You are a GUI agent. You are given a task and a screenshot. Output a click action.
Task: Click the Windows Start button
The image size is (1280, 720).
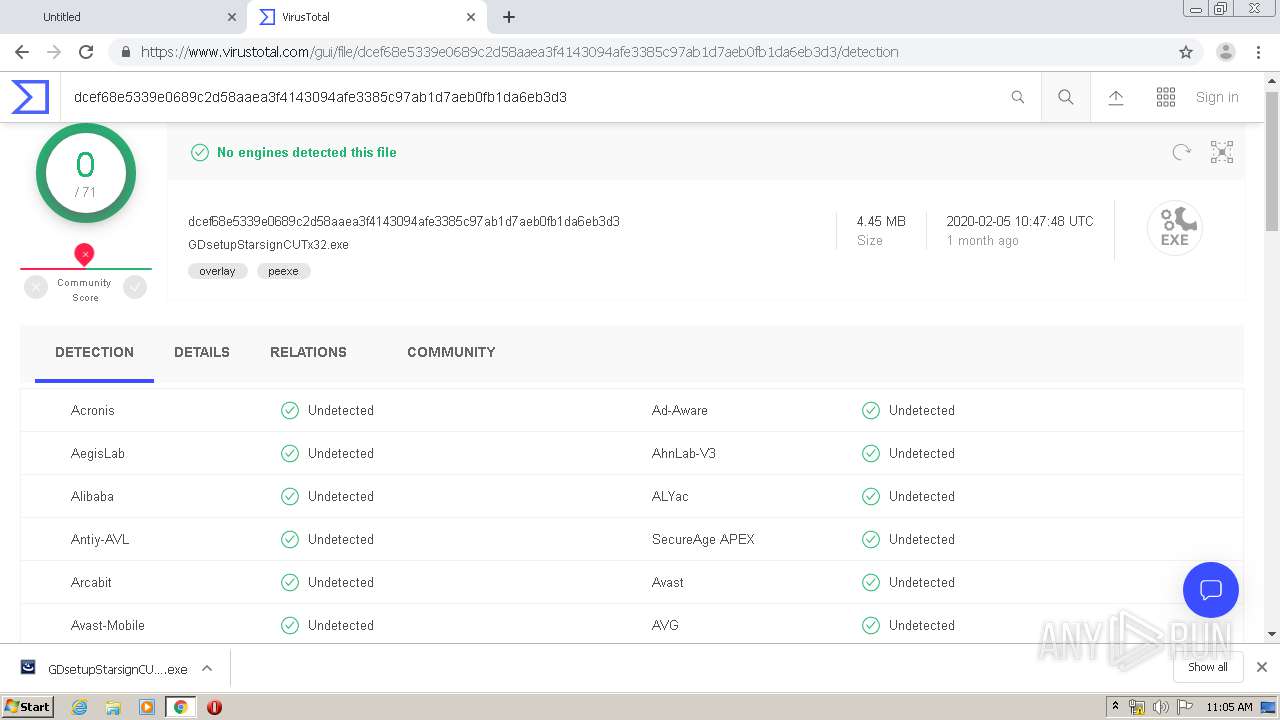pyautogui.click(x=28, y=707)
